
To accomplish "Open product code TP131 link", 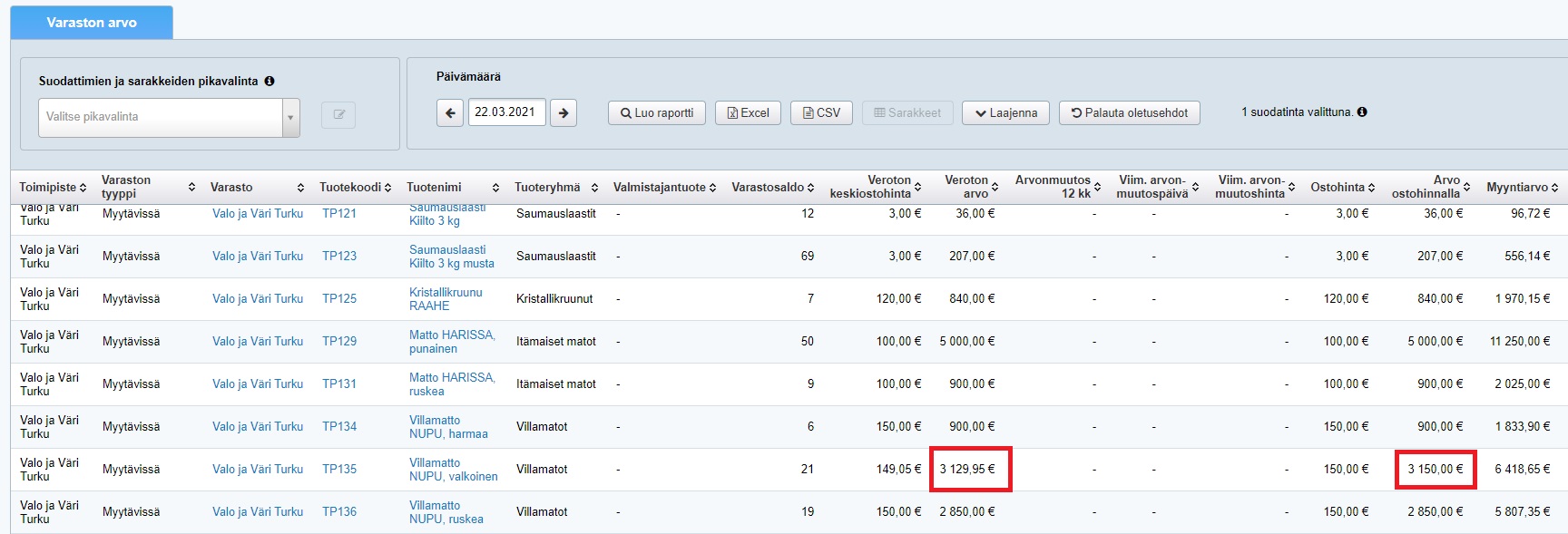I will 339,384.
